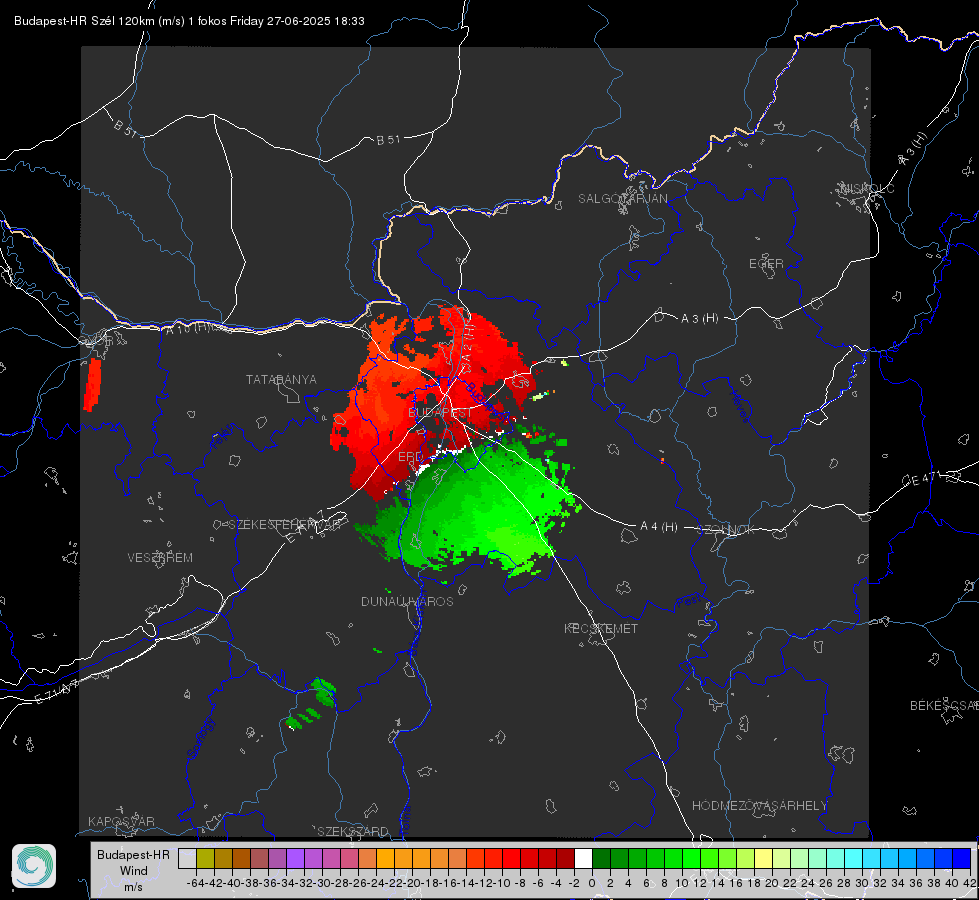Viewport: 979px width, 900px height.
Task: Click the 'B 51' road label at top center
Action: pos(388,140)
